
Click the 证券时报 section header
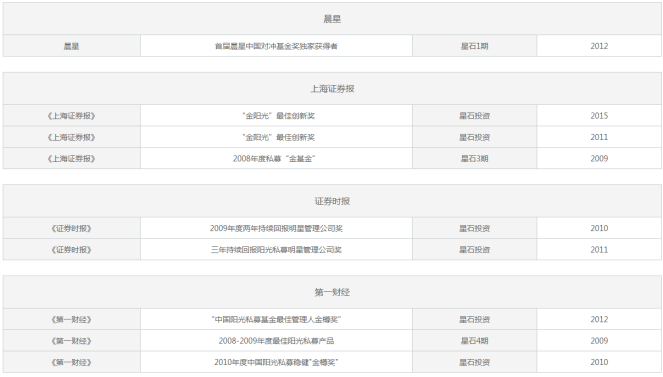(332, 201)
